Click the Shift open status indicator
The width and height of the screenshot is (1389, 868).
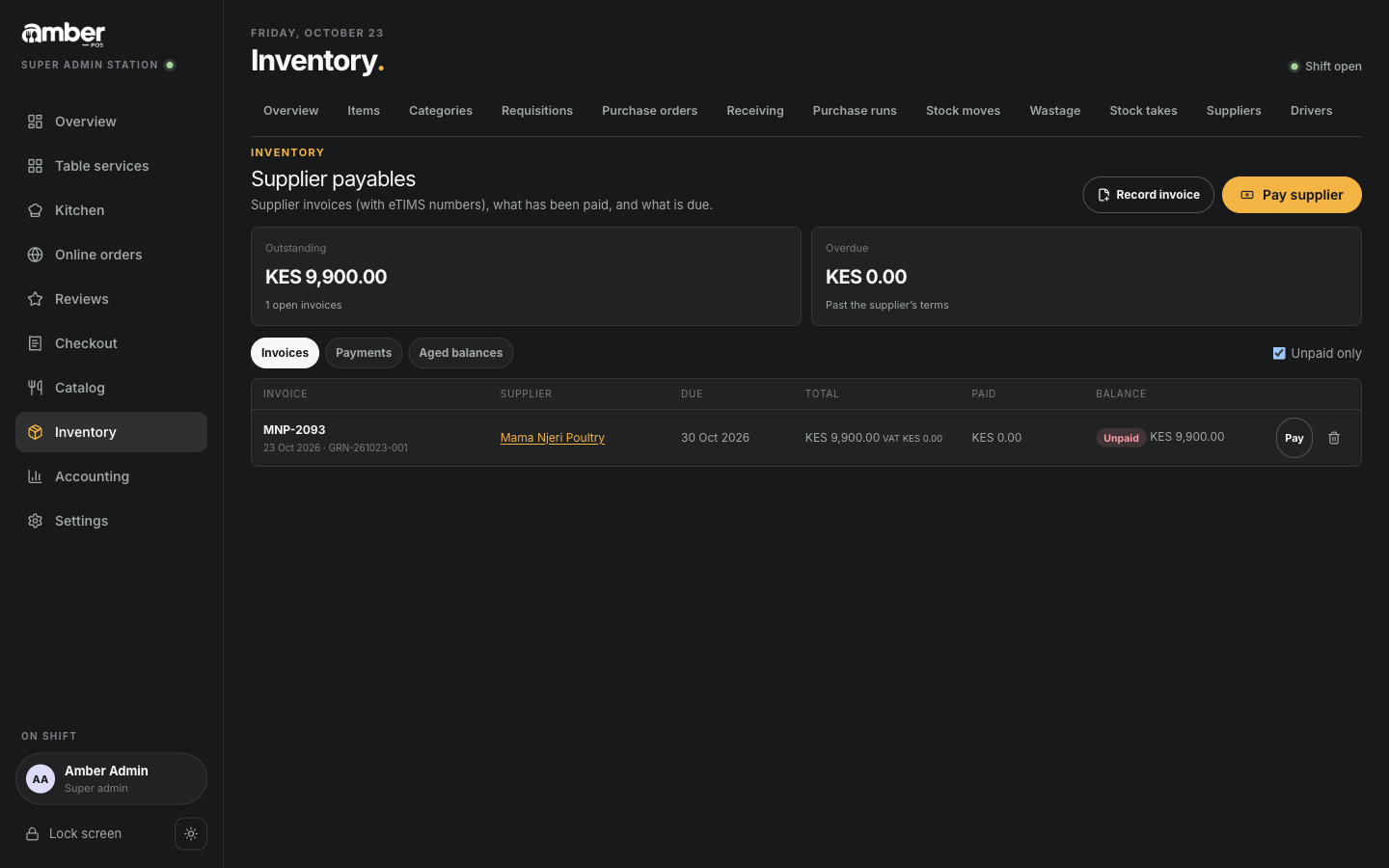tap(1325, 67)
